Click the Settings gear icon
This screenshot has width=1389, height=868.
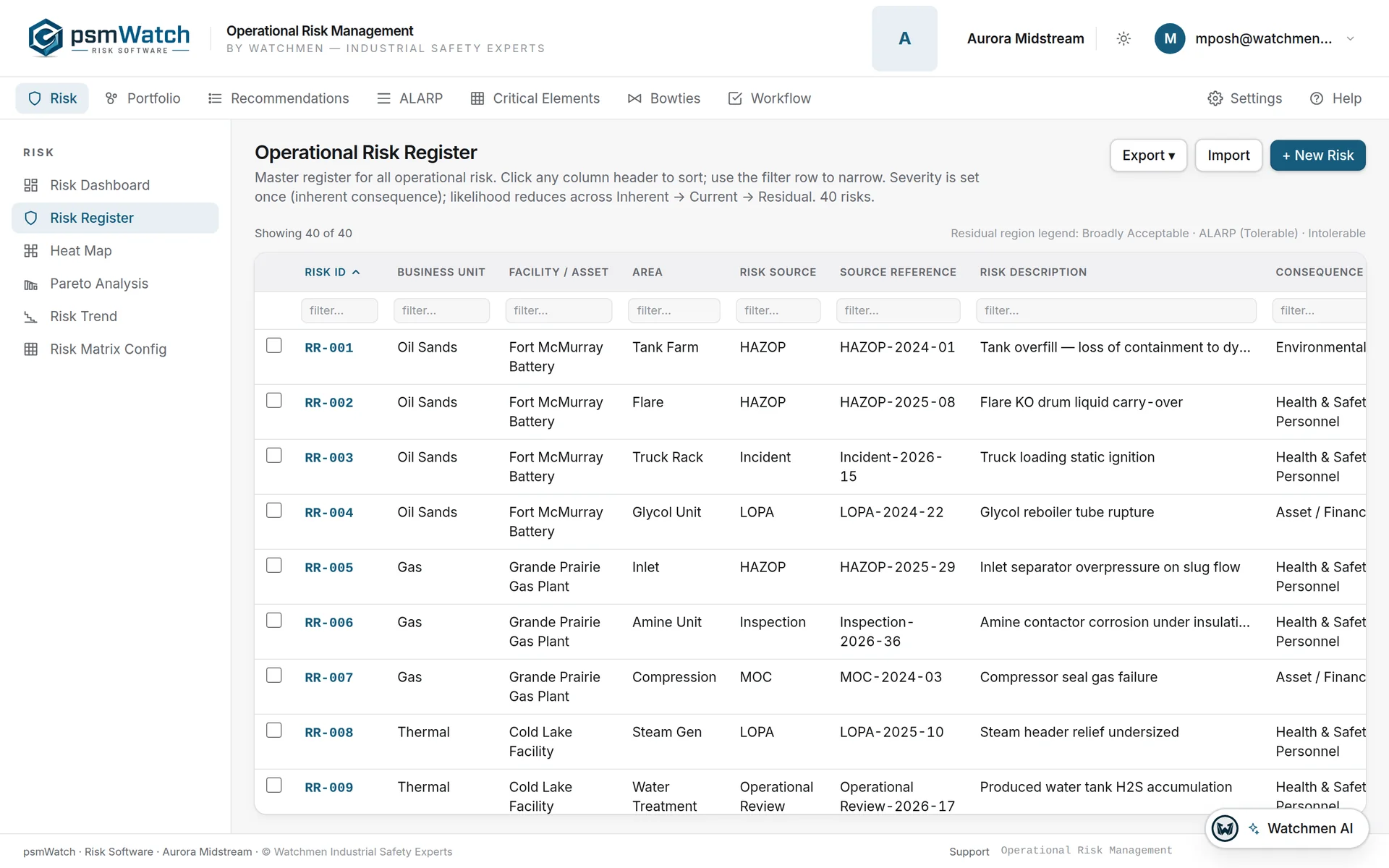pos(1215,98)
